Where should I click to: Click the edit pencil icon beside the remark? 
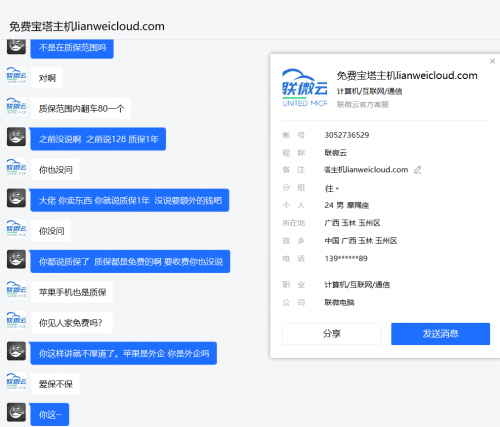click(418, 170)
